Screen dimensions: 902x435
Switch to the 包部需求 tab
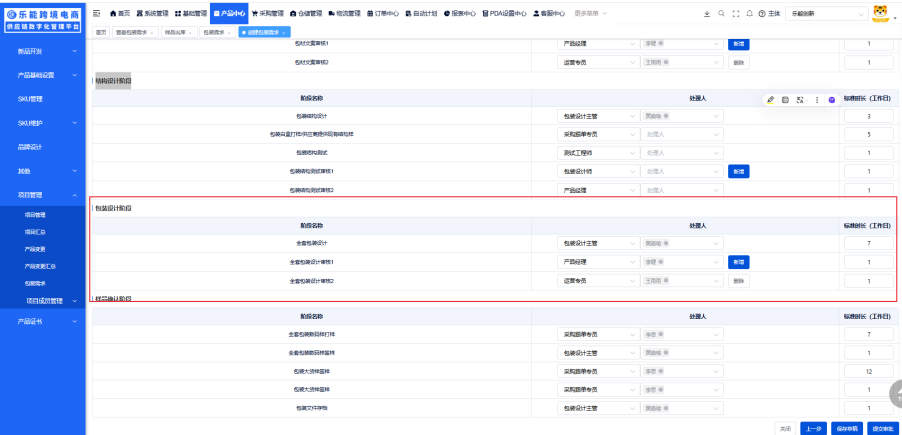tap(215, 32)
